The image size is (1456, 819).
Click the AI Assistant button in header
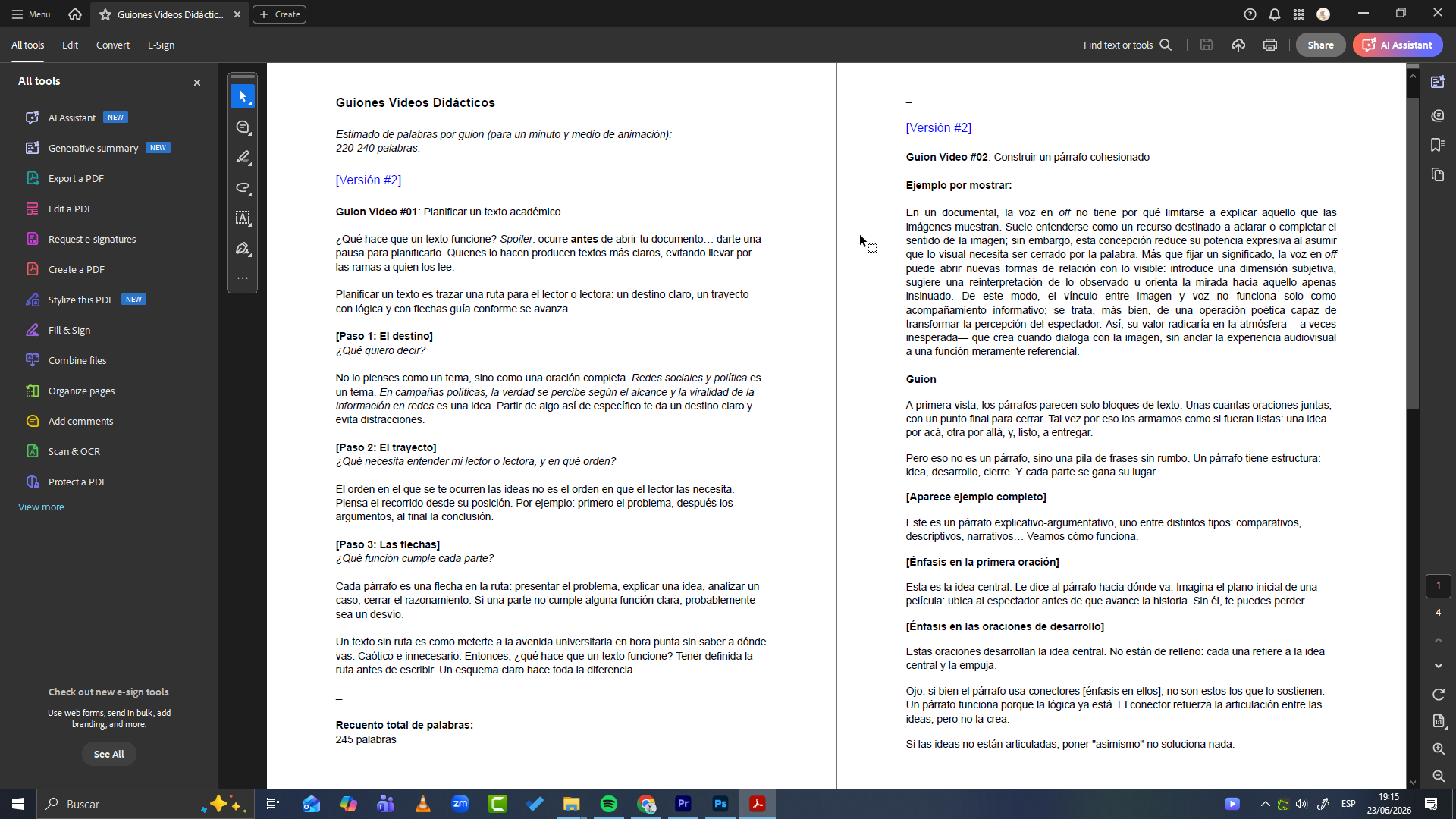(x=1398, y=45)
